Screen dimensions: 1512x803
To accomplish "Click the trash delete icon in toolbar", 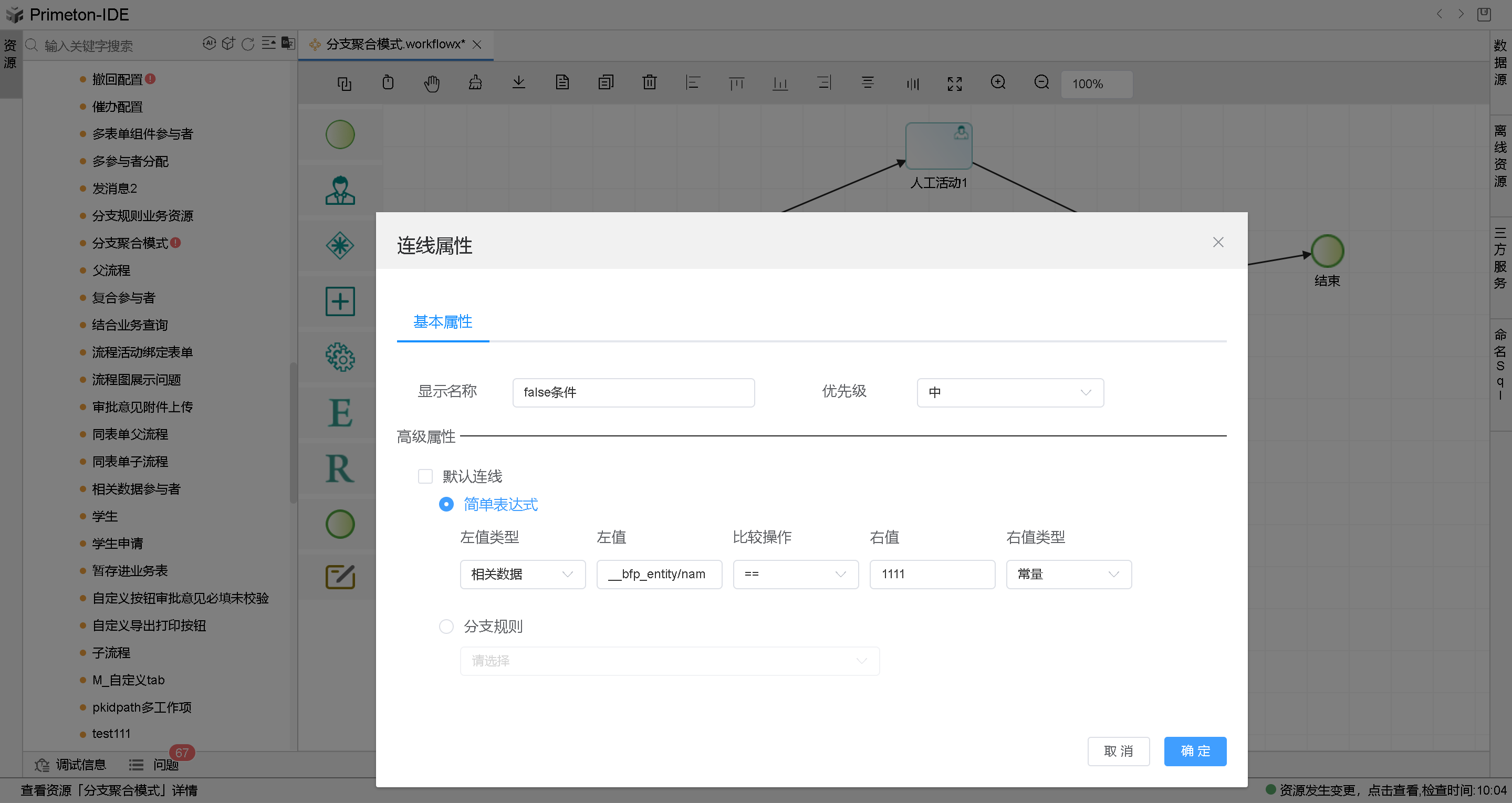I will (x=649, y=83).
